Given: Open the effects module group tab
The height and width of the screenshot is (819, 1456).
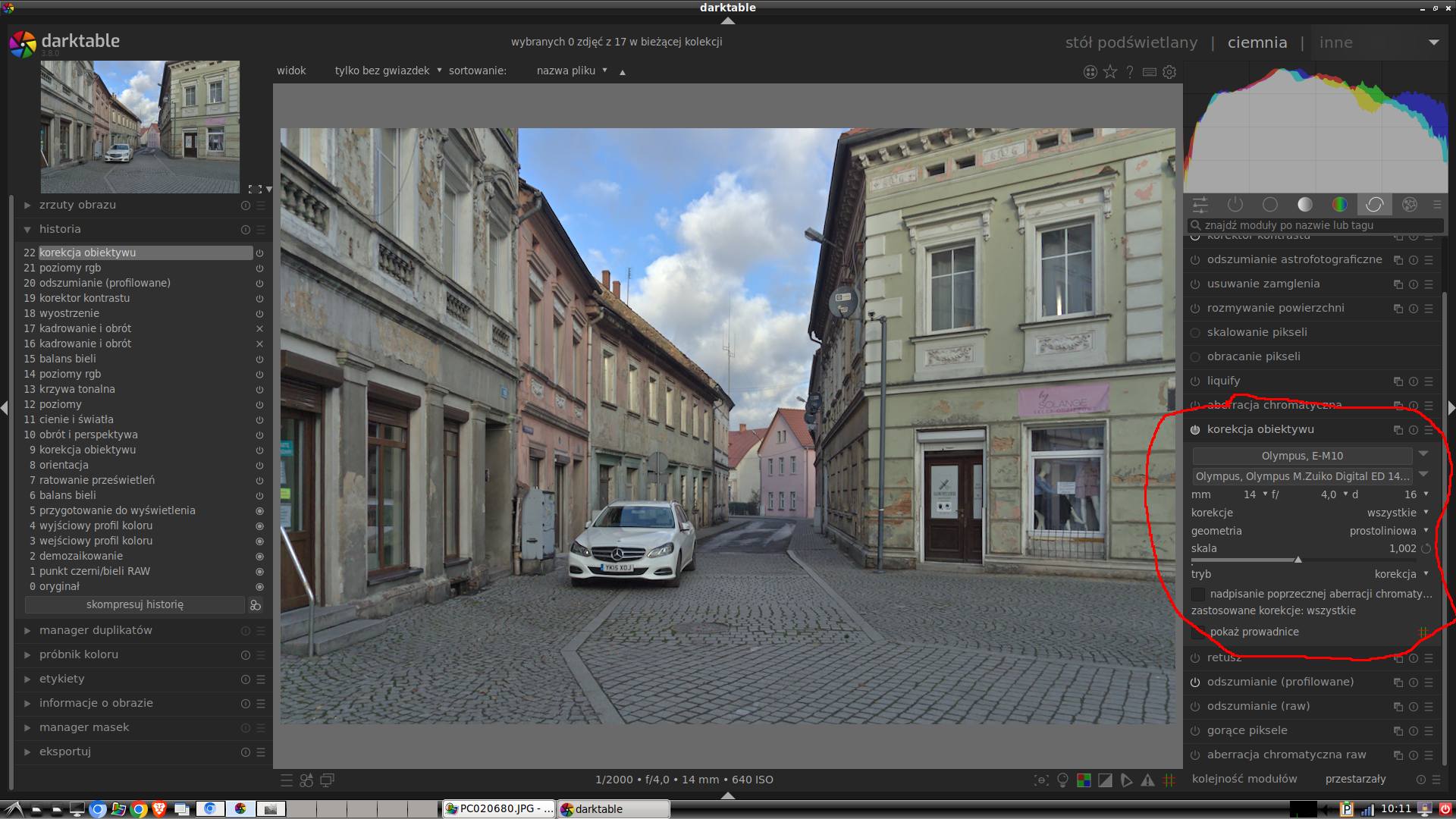Looking at the screenshot, I should click(x=1409, y=205).
